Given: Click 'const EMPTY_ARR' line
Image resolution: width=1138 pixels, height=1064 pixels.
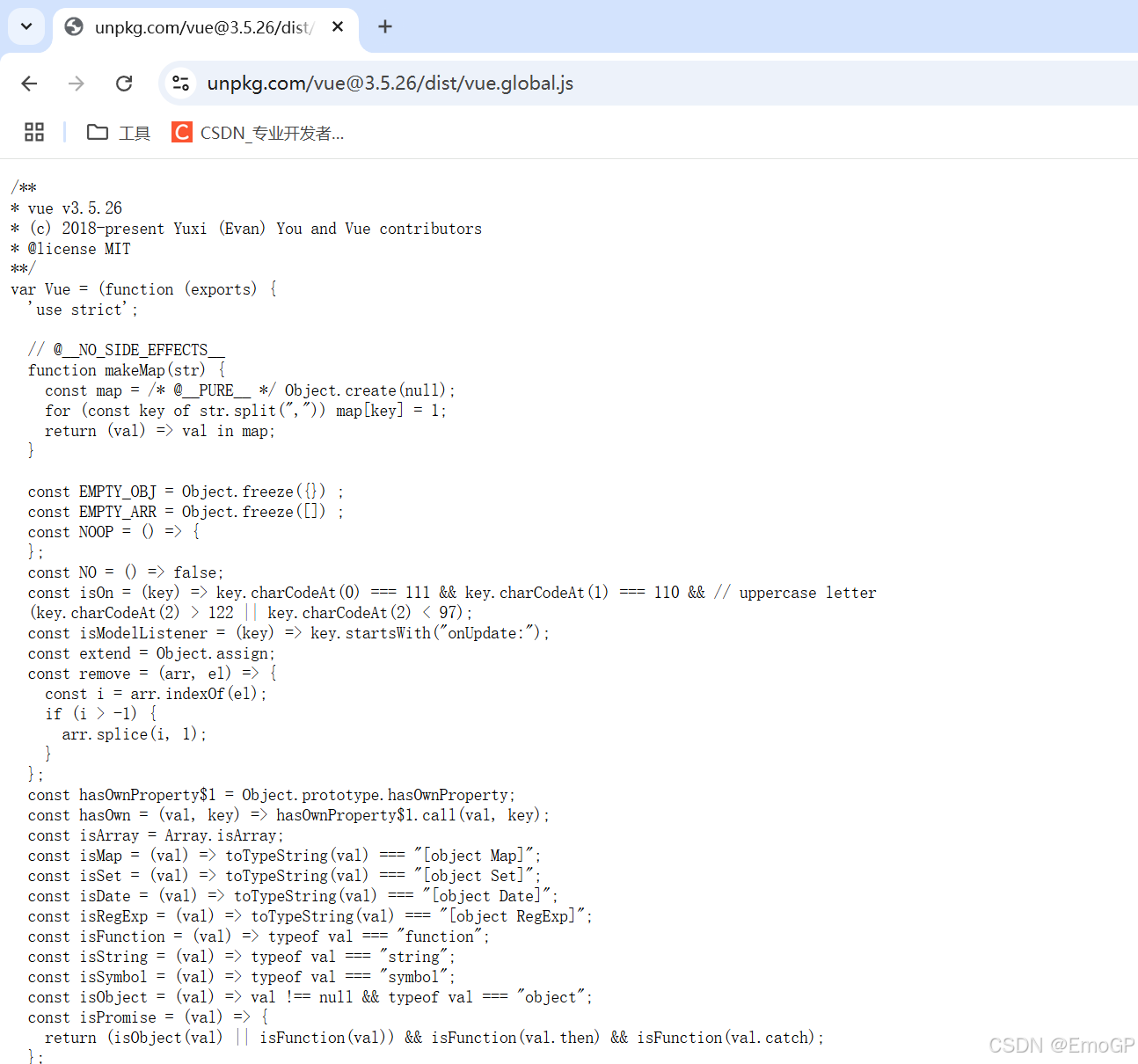Looking at the screenshot, I should [186, 512].
